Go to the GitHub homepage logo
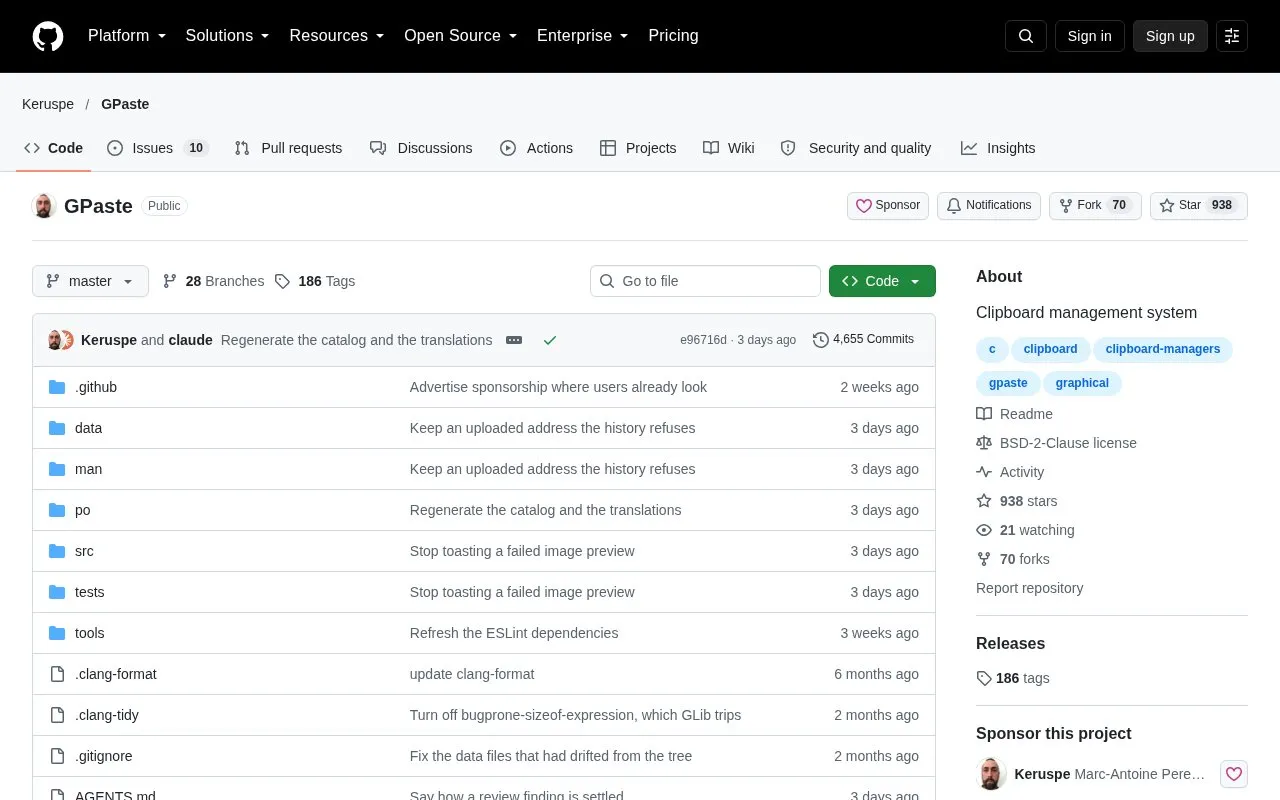The width and height of the screenshot is (1280, 800). click(x=48, y=36)
